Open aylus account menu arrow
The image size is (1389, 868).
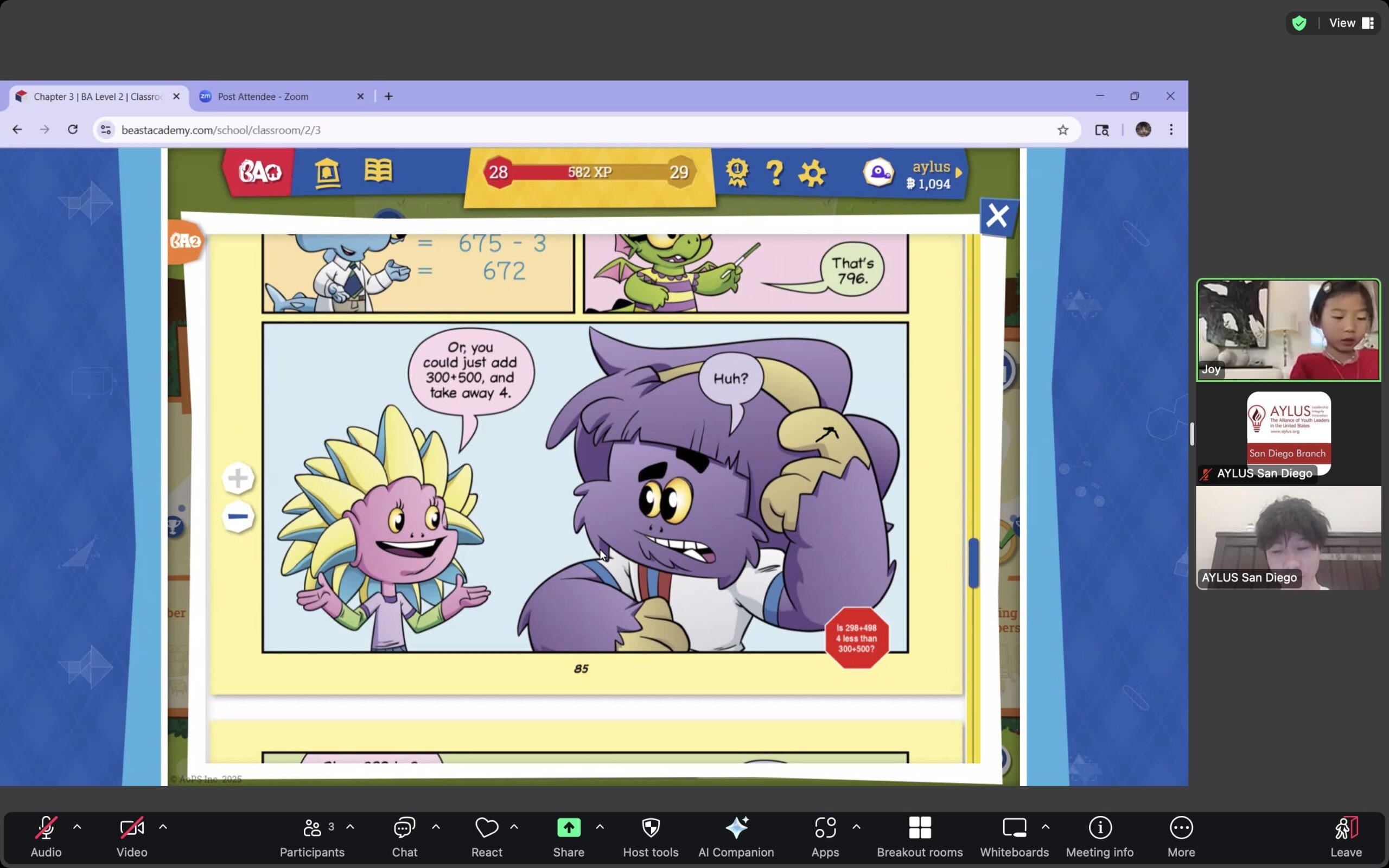pyautogui.click(x=959, y=172)
